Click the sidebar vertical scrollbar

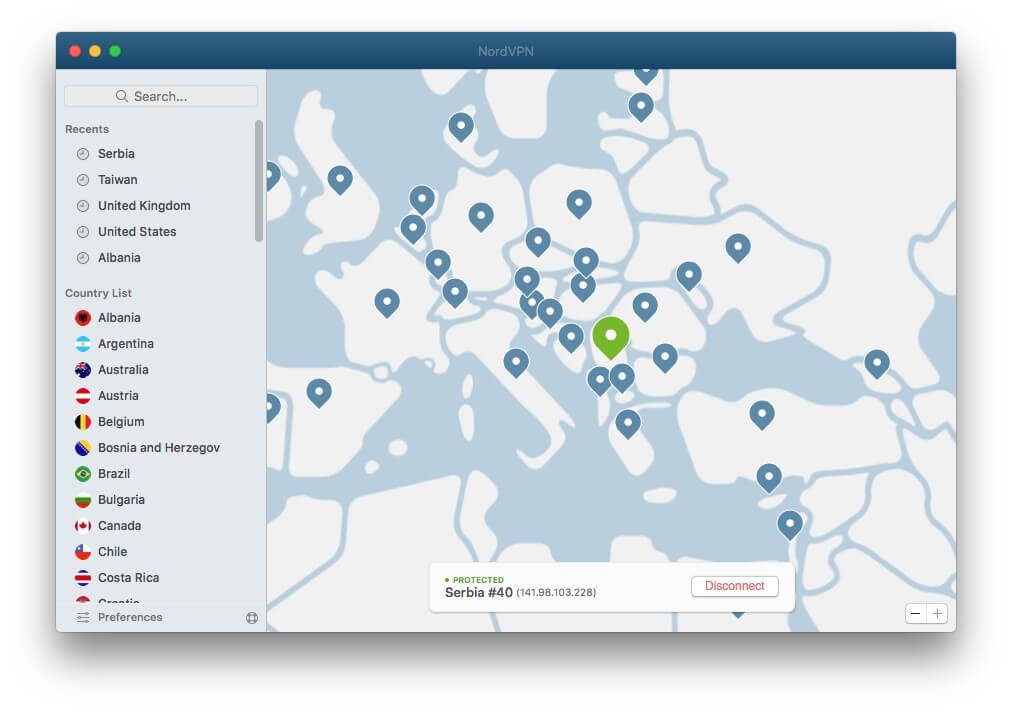pyautogui.click(x=259, y=181)
